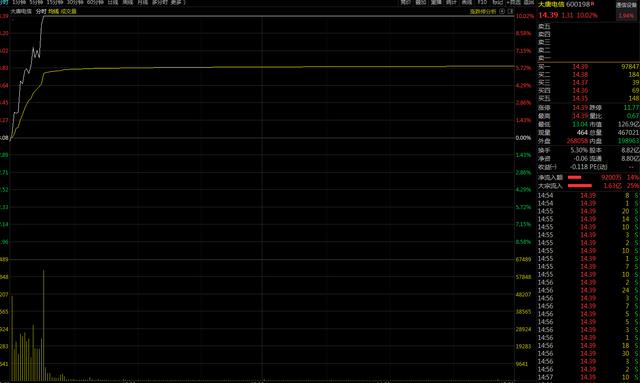Click the sector change 1.94% value
Screen dimensions: 640x383
[626, 16]
